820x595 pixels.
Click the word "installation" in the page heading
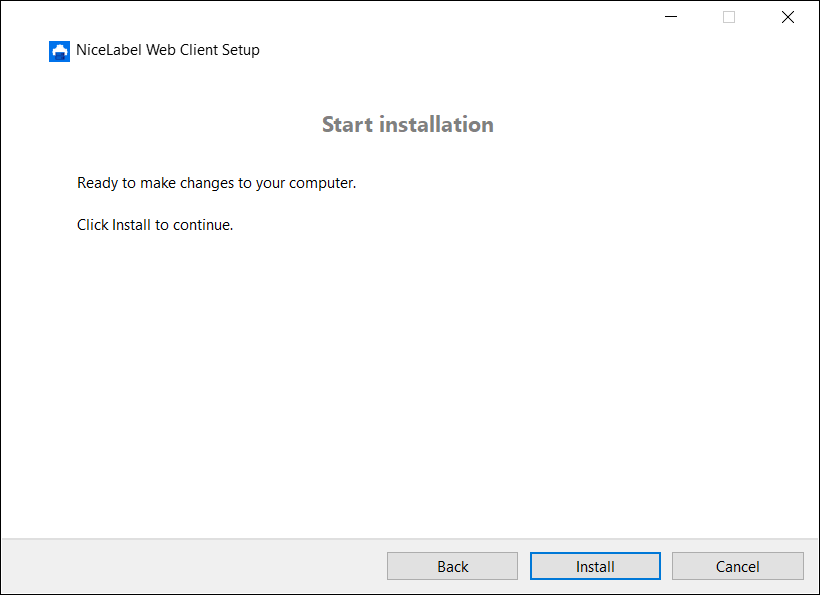(435, 124)
